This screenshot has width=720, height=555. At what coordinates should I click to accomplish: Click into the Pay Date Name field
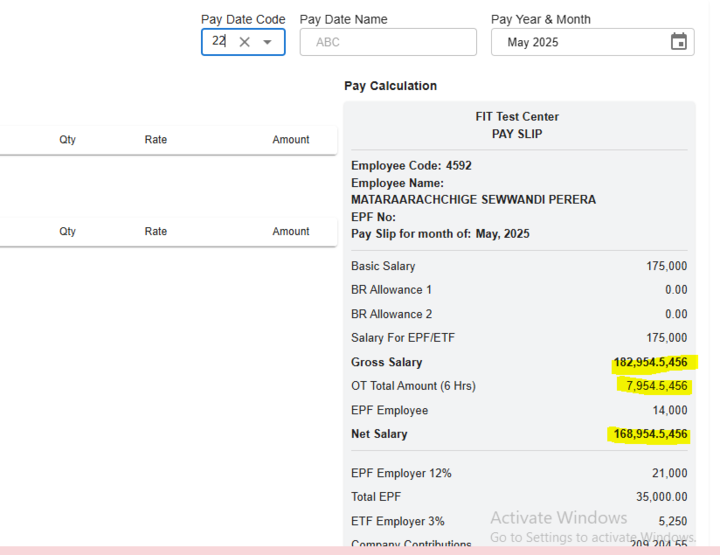(388, 42)
